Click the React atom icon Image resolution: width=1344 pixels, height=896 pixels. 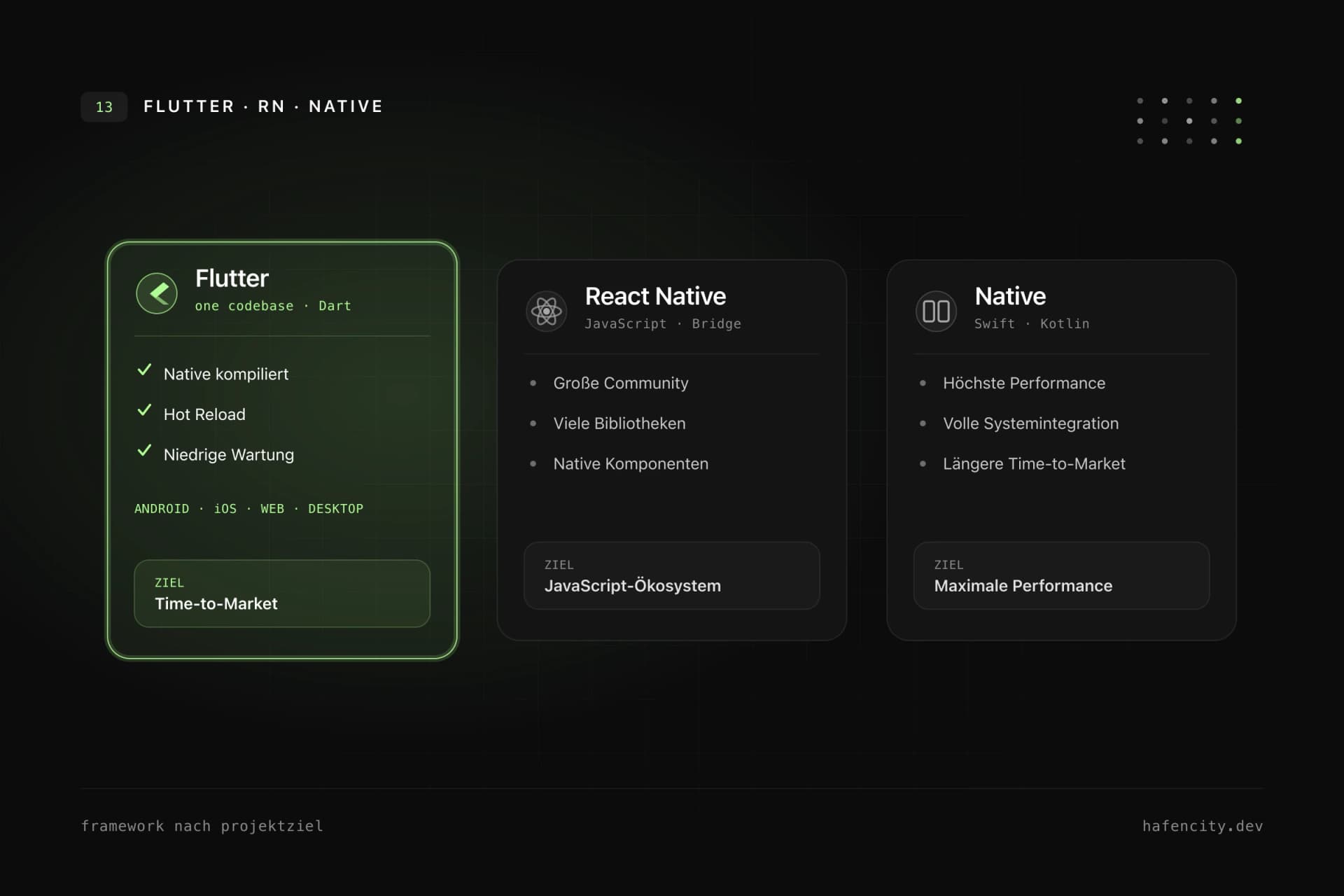coord(546,311)
